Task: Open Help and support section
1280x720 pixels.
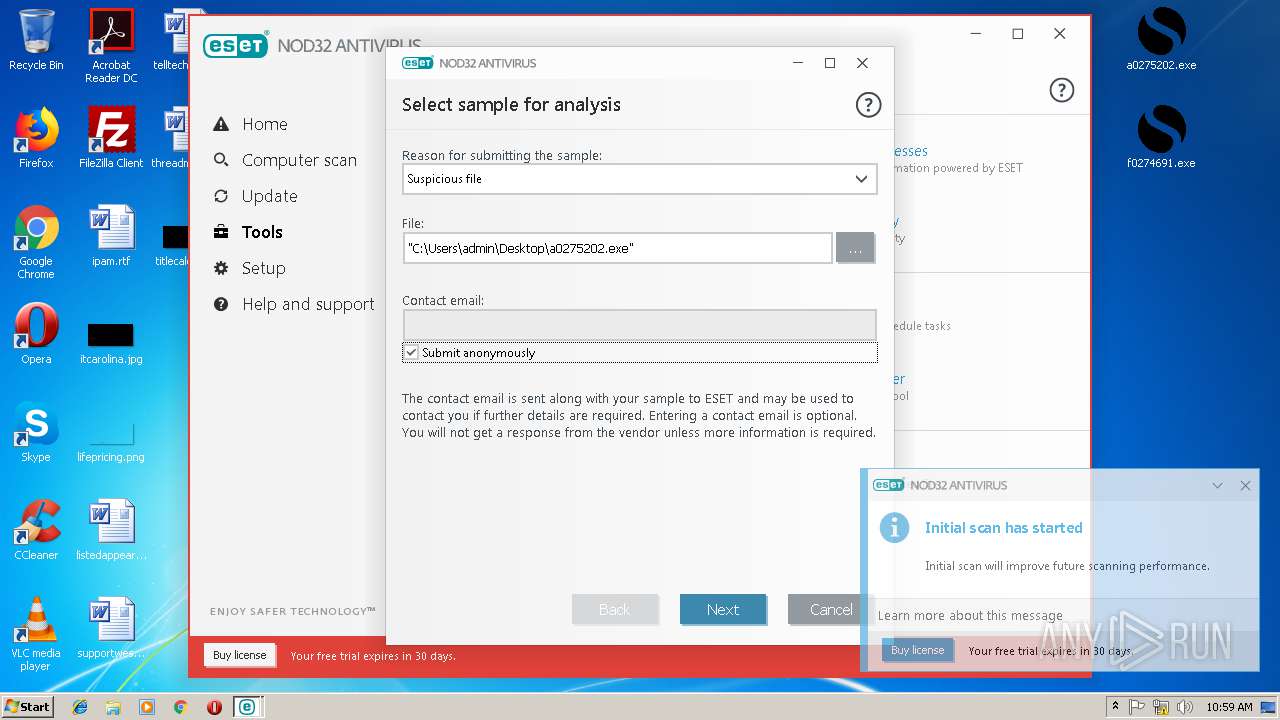Action: [308, 304]
